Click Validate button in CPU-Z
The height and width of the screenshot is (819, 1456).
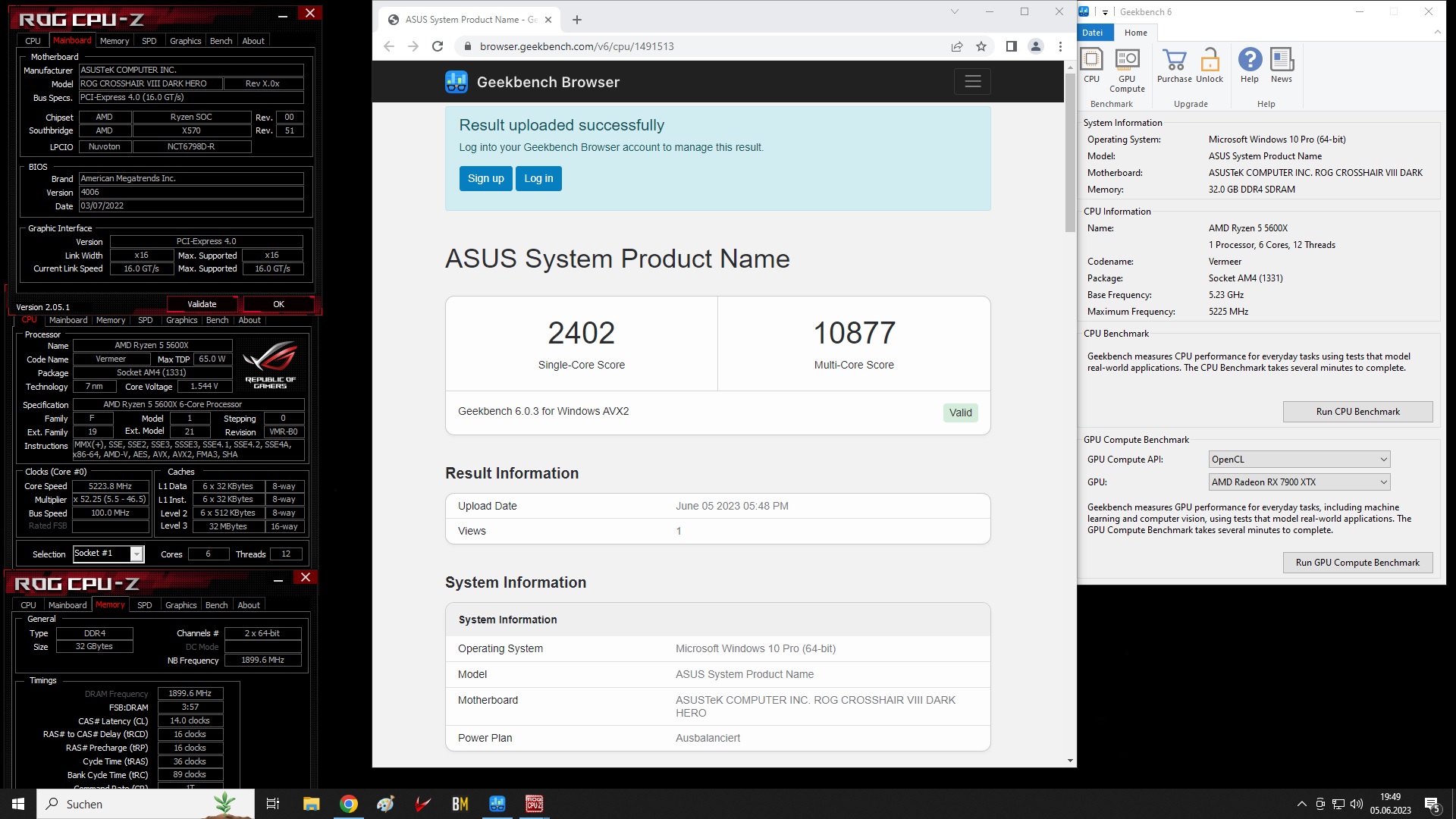[x=202, y=304]
